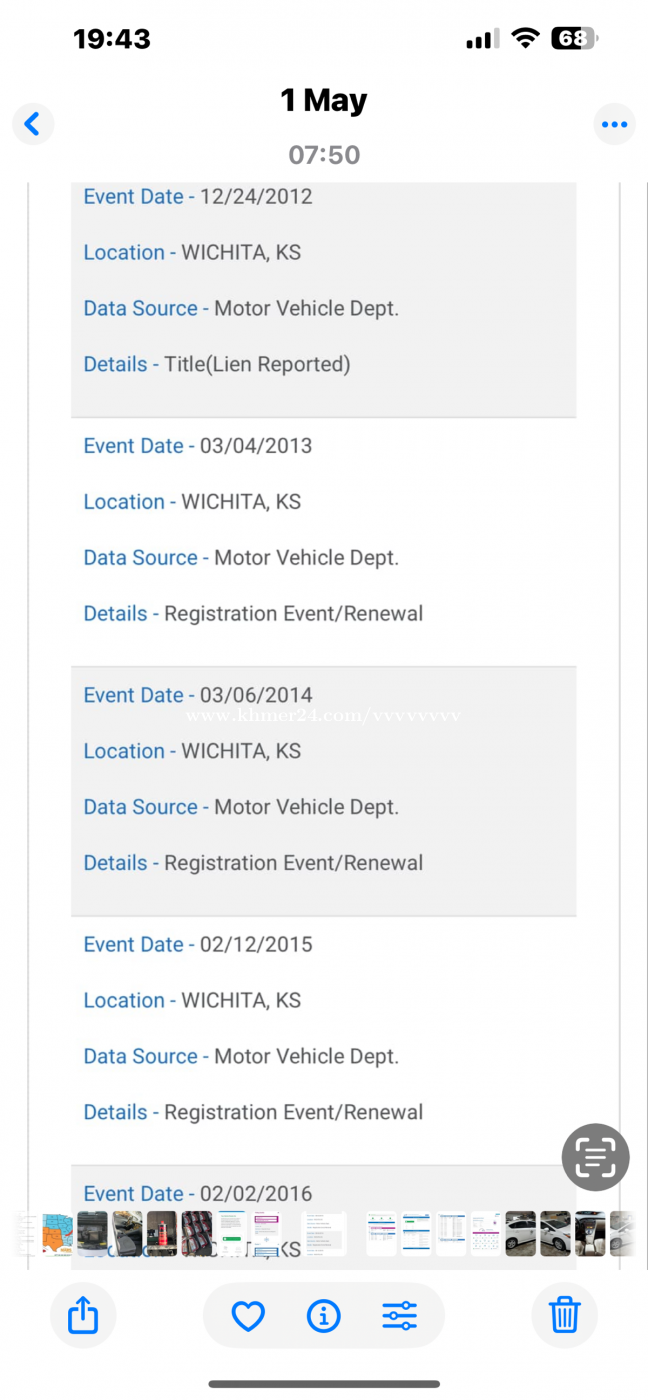This screenshot has height=1400, width=648.
Task: Select the first white car thumbnail
Action: (x=520, y=1234)
